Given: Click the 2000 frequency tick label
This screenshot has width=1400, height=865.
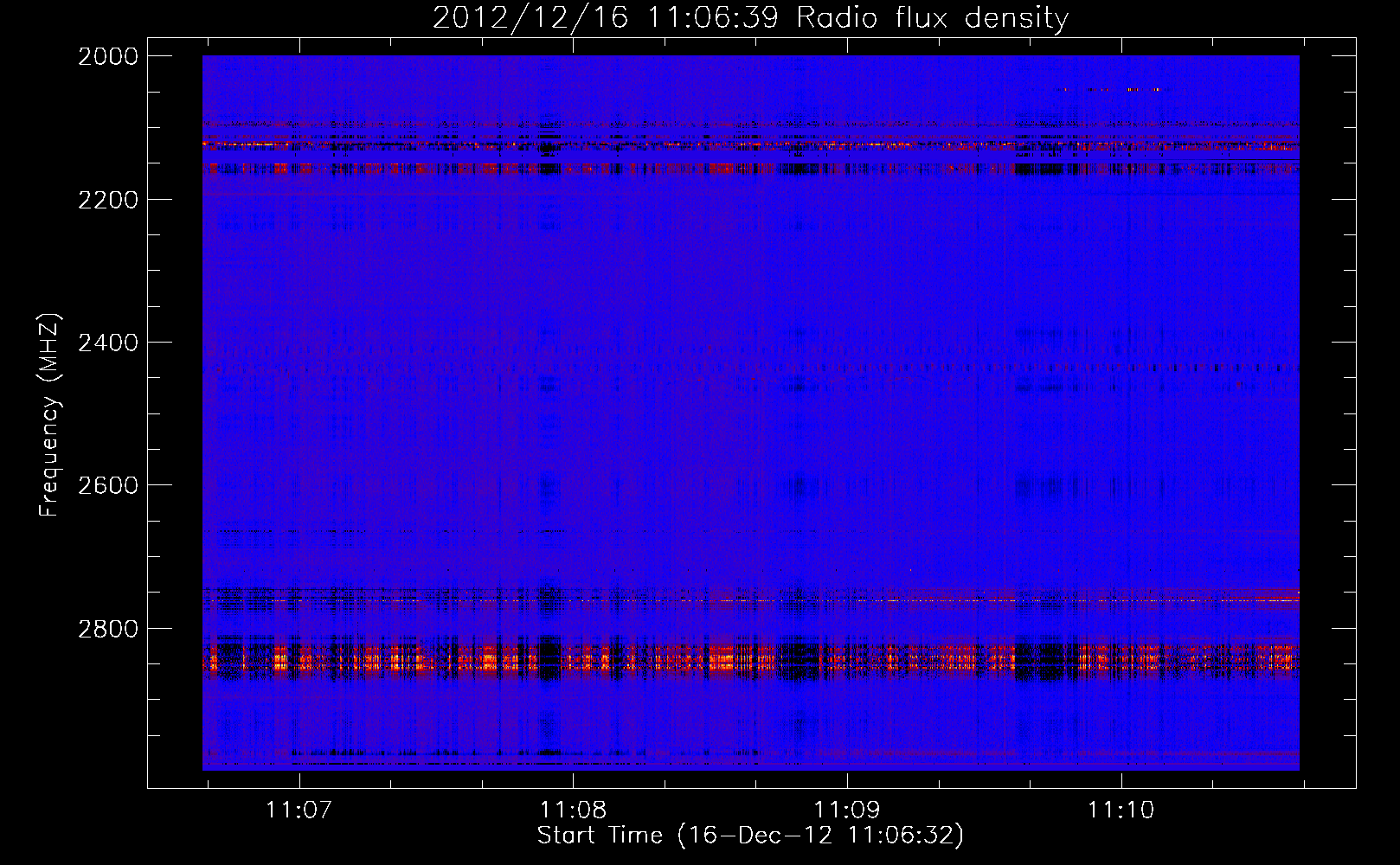Looking at the screenshot, I should [x=108, y=56].
